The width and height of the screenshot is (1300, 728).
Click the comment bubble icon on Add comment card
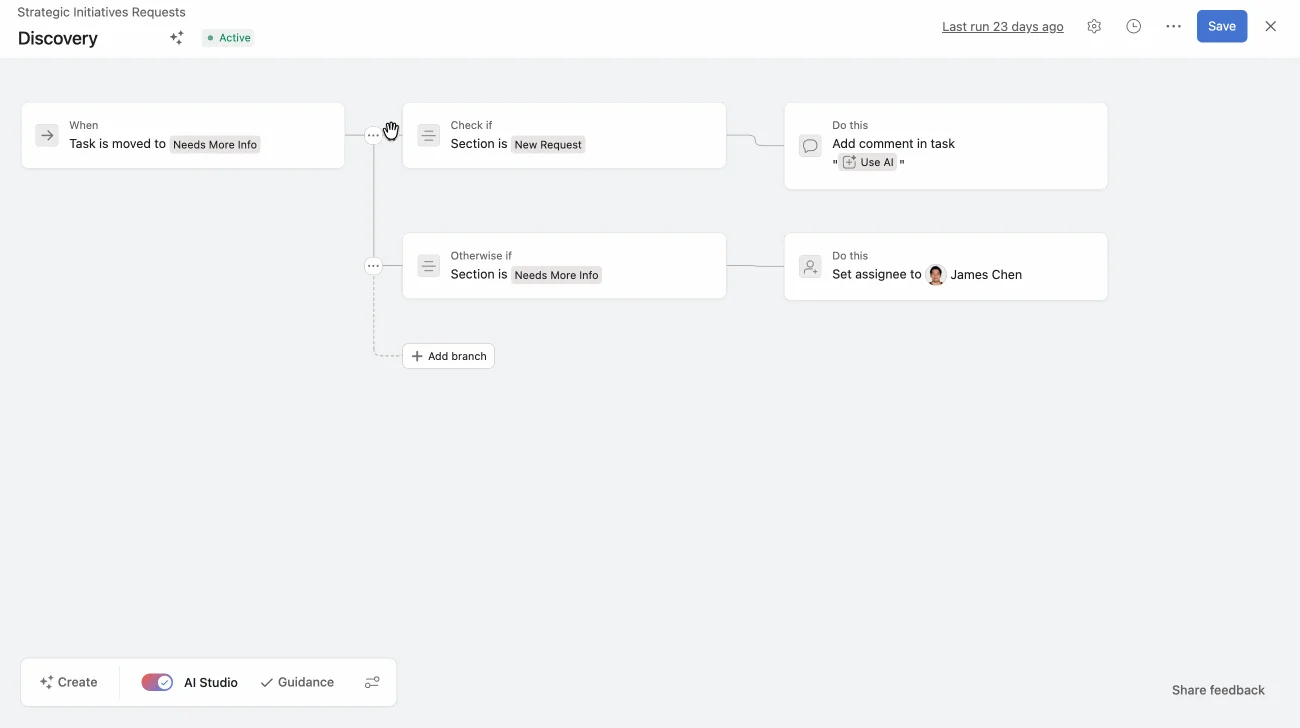[810, 145]
